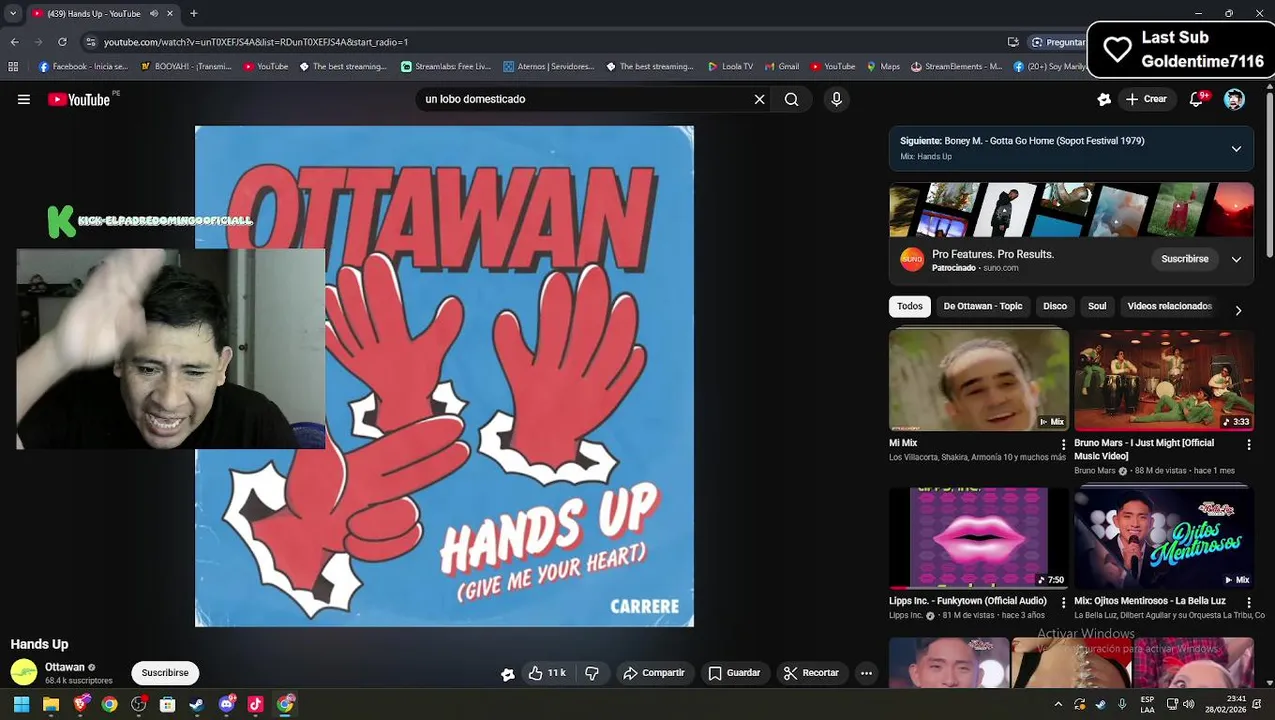
Task: Open options for Funkytown video
Action: tap(1063, 603)
